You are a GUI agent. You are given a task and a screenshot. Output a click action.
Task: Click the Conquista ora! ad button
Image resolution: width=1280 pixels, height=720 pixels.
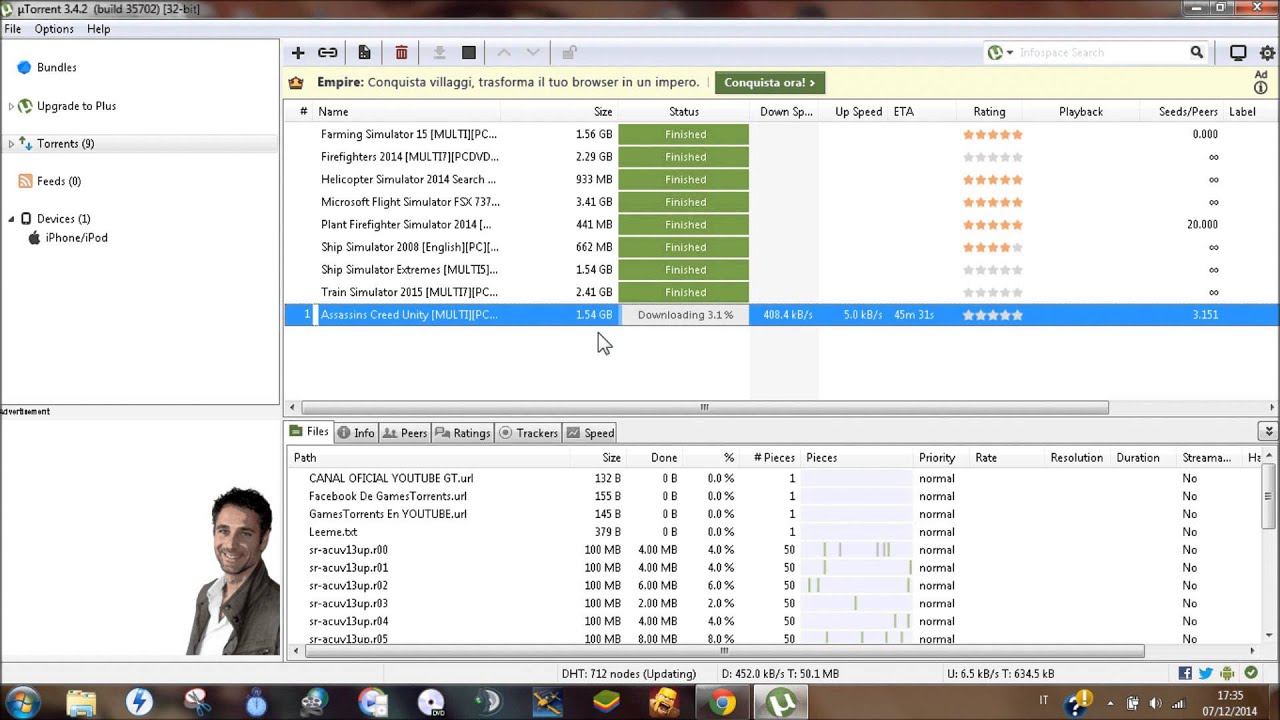pos(770,83)
